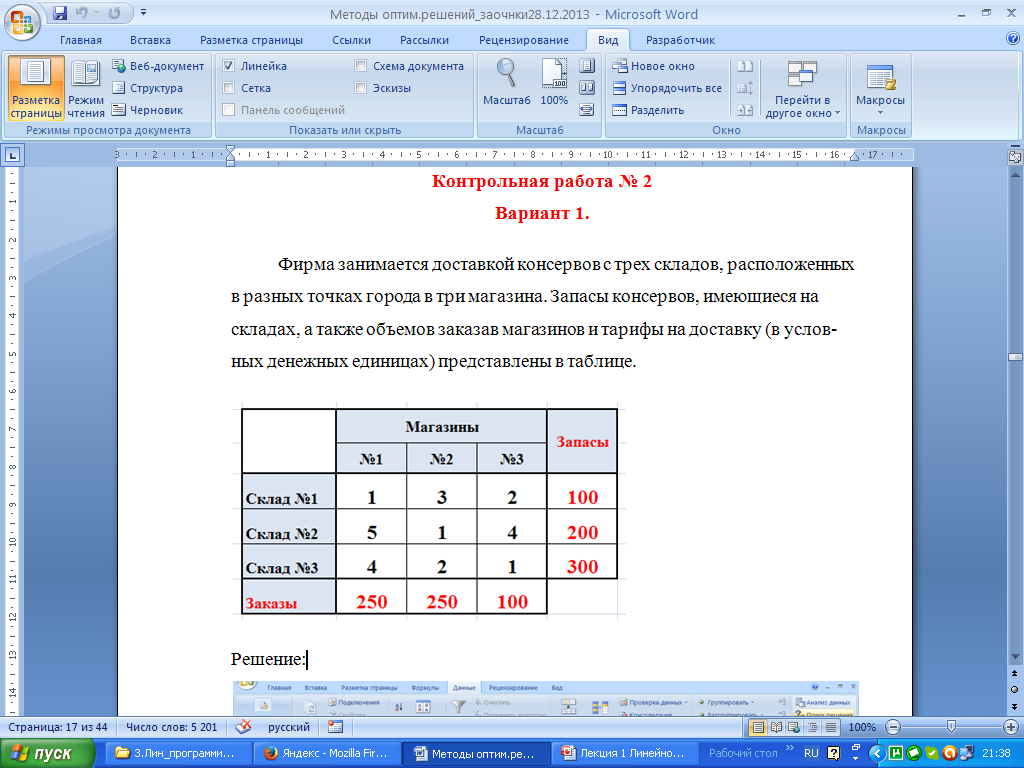Open the Масштаб zoom dialog
The height and width of the screenshot is (768, 1024).
(x=507, y=82)
